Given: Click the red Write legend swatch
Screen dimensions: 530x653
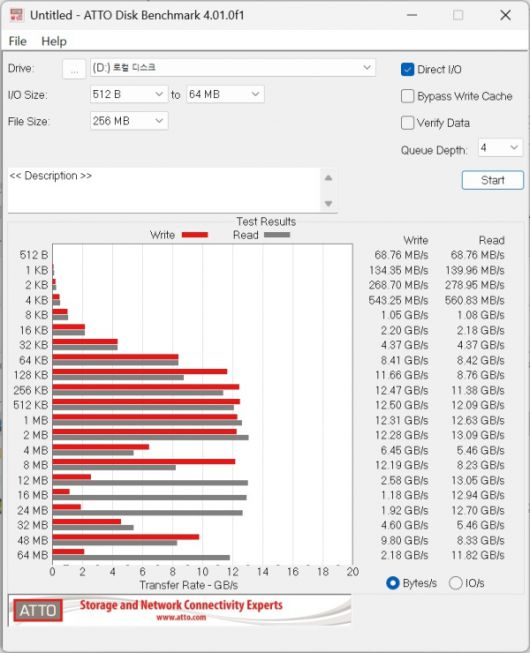Looking at the screenshot, I should point(195,235).
